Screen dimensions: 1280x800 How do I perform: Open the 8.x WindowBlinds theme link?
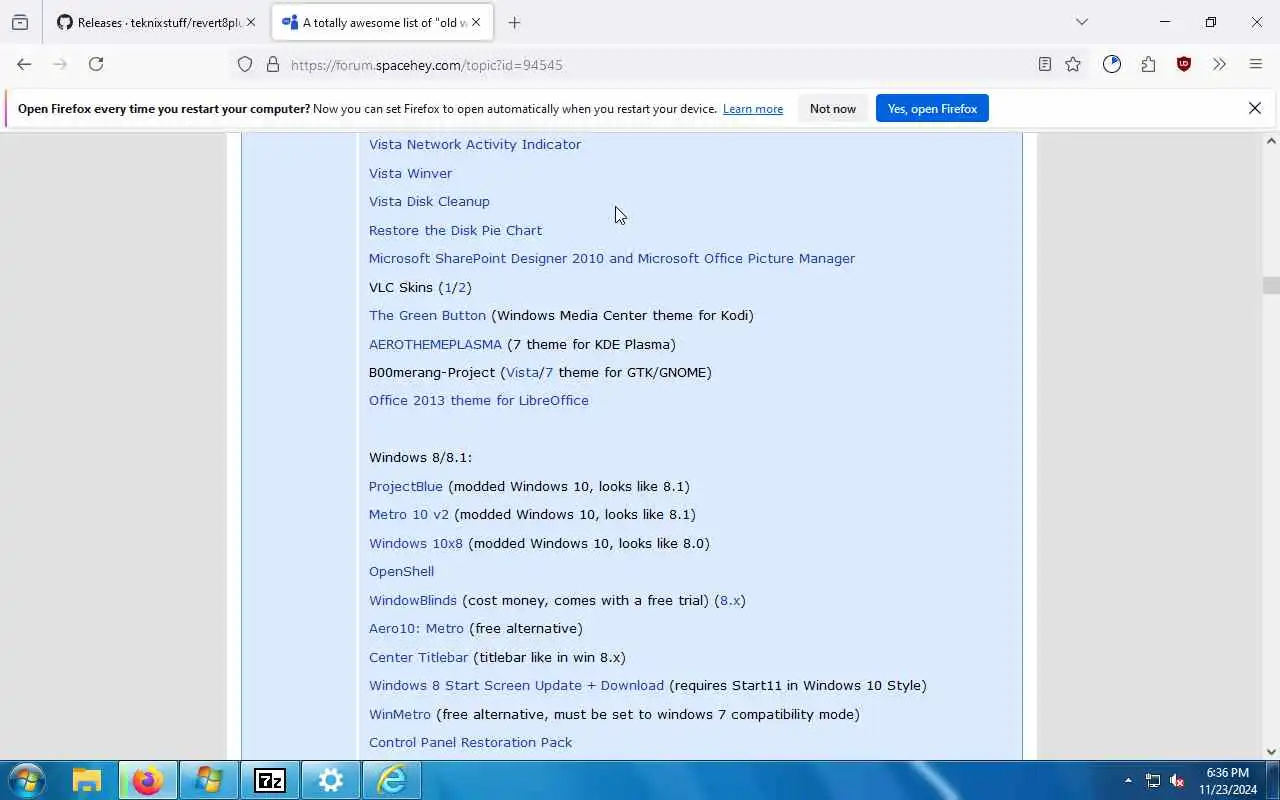[x=730, y=600]
